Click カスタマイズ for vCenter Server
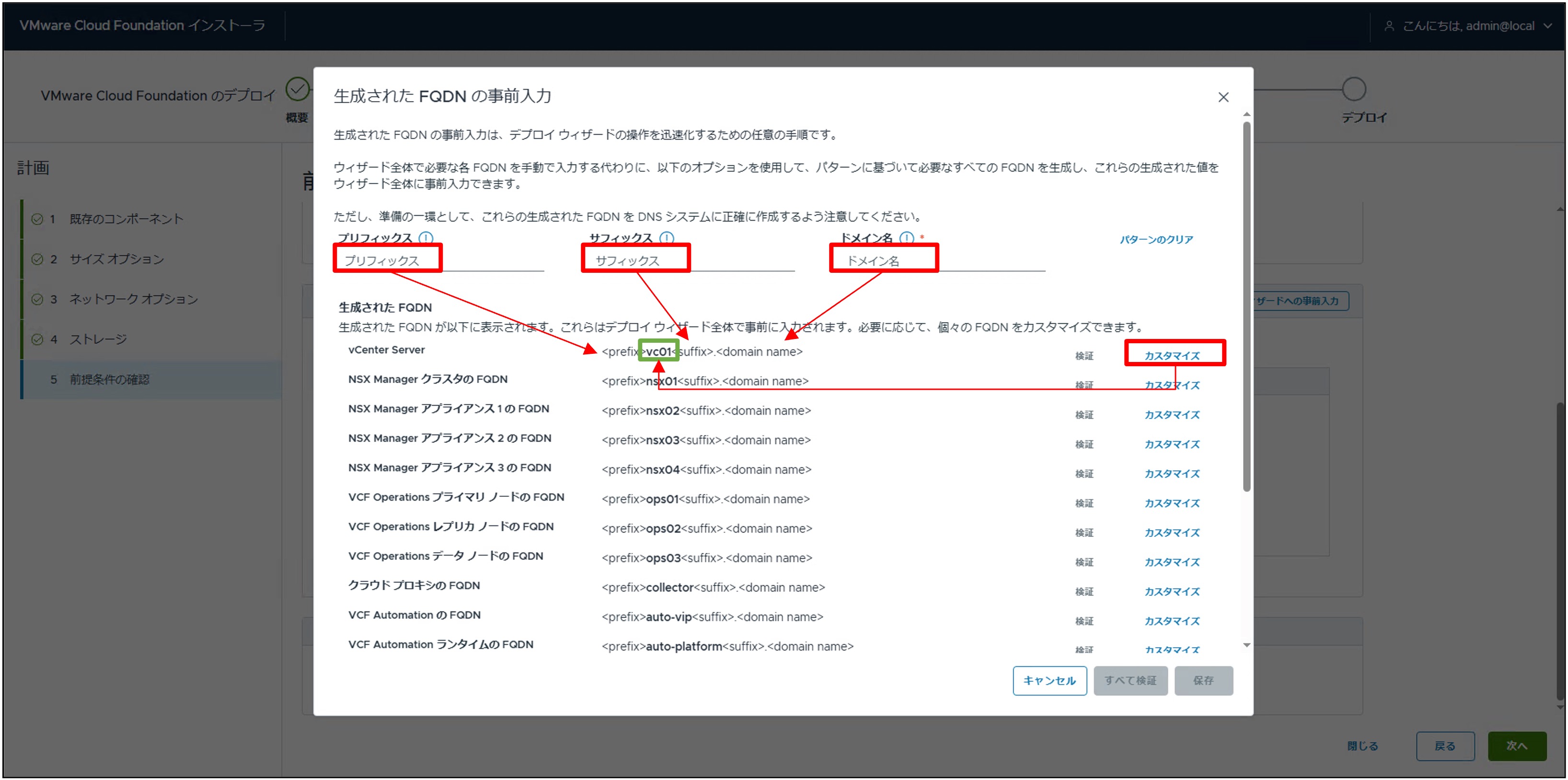Image resolution: width=1568 pixels, height=780 pixels. tap(1172, 356)
